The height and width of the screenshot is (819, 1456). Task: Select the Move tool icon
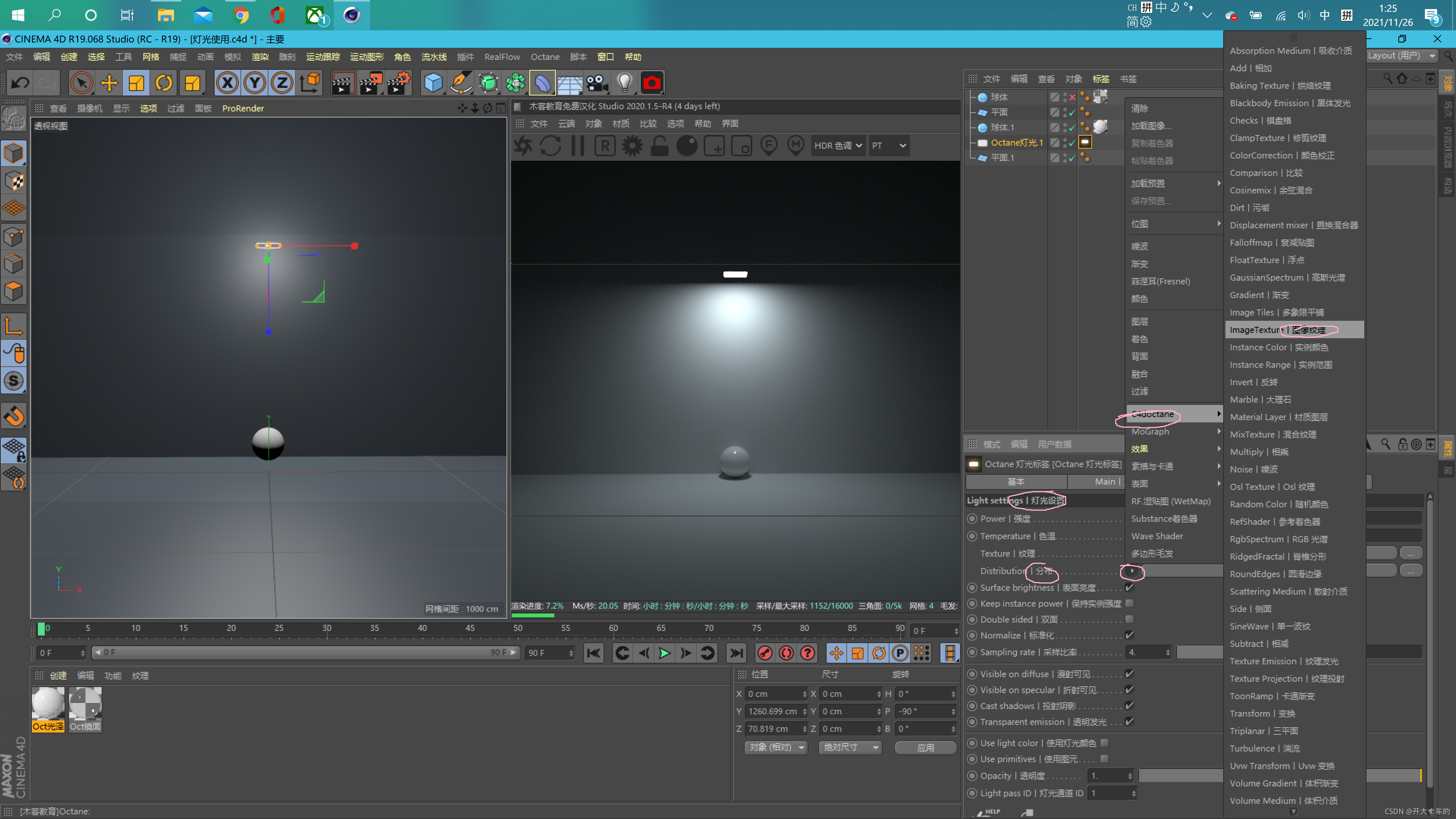108,83
